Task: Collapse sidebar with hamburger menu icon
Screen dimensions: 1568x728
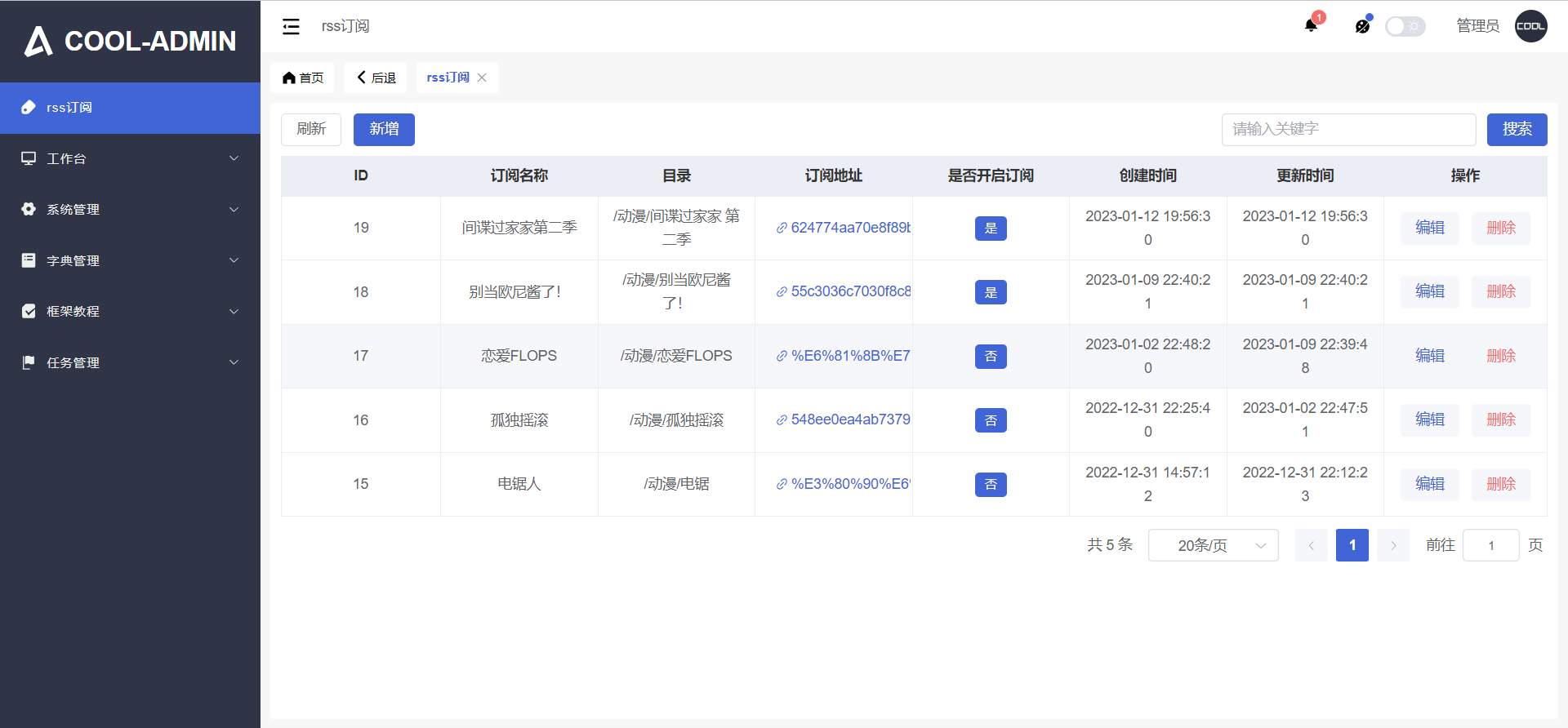Action: pyautogui.click(x=291, y=26)
